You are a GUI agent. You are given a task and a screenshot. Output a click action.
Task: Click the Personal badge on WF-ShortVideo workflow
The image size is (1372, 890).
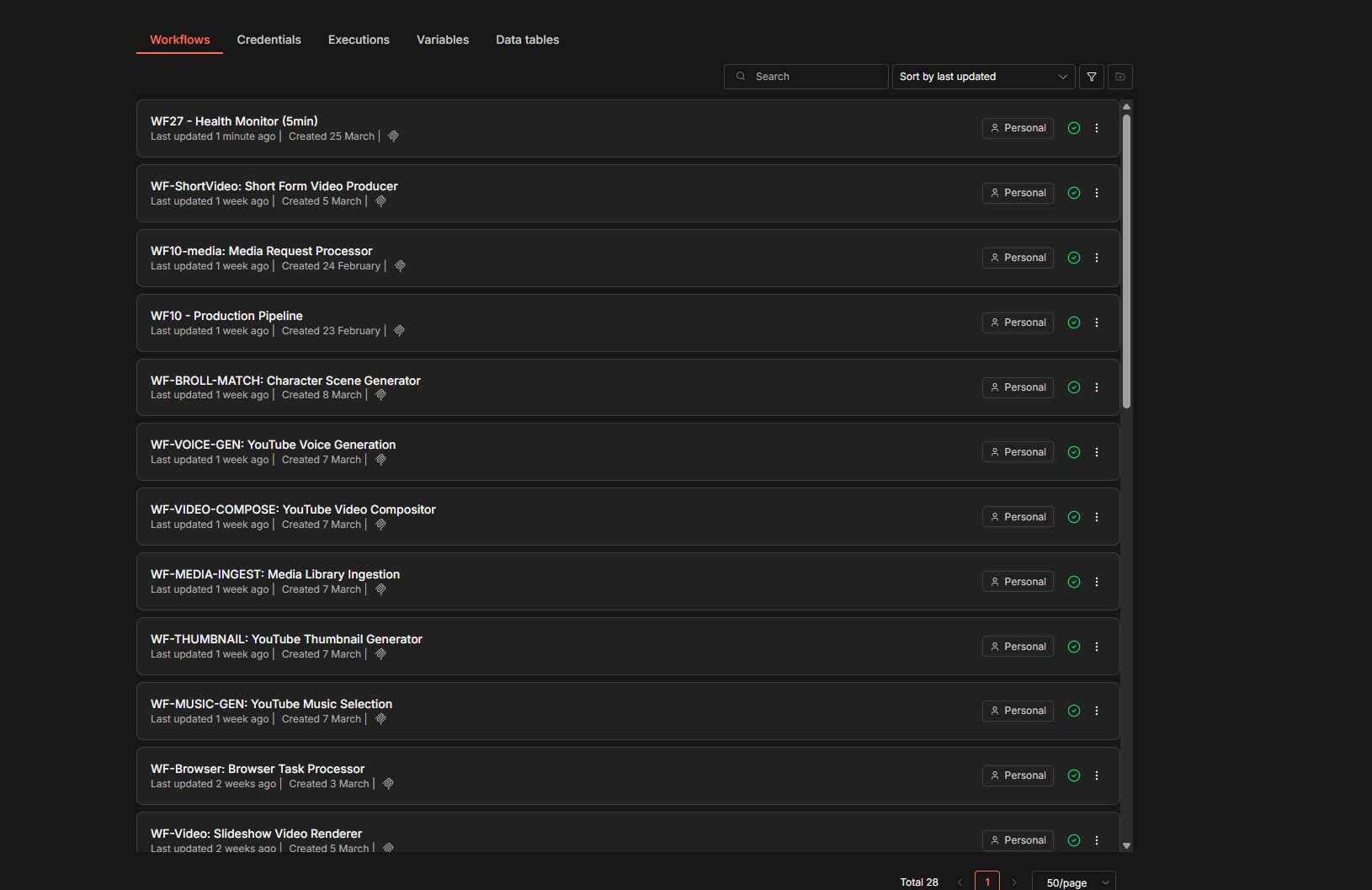pyautogui.click(x=1018, y=192)
